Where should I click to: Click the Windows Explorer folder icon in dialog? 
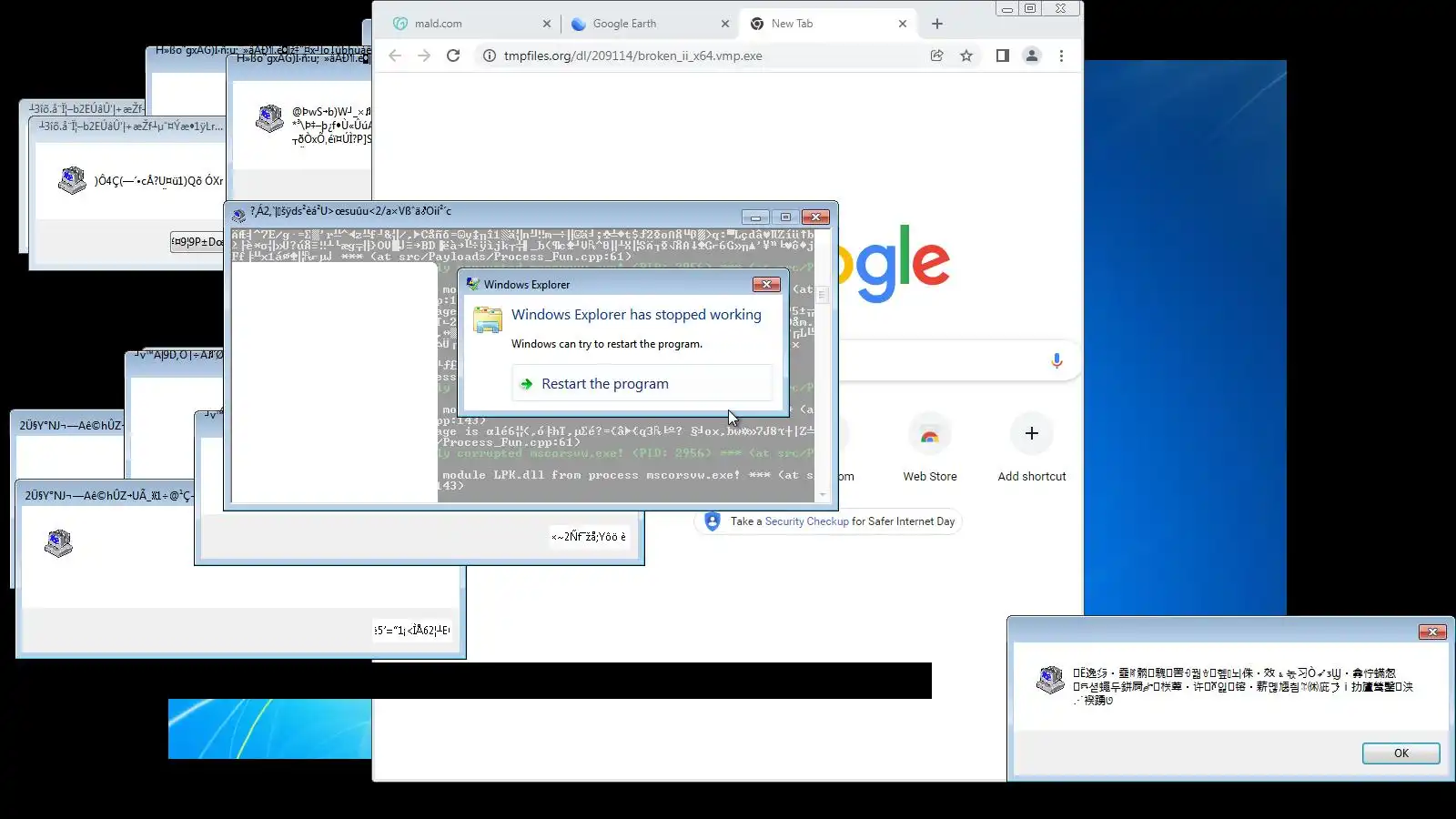[488, 319]
